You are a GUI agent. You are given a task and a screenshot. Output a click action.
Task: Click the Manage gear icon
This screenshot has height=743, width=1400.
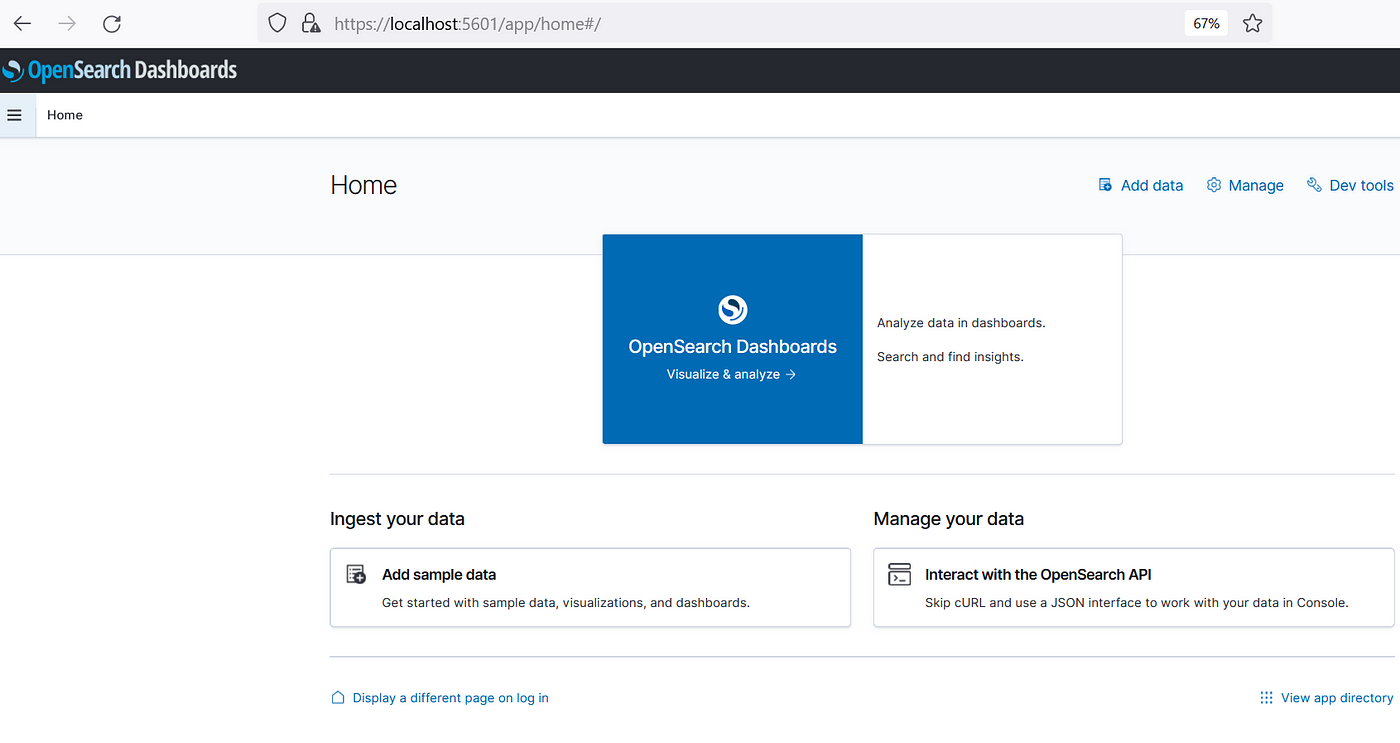[x=1214, y=185]
